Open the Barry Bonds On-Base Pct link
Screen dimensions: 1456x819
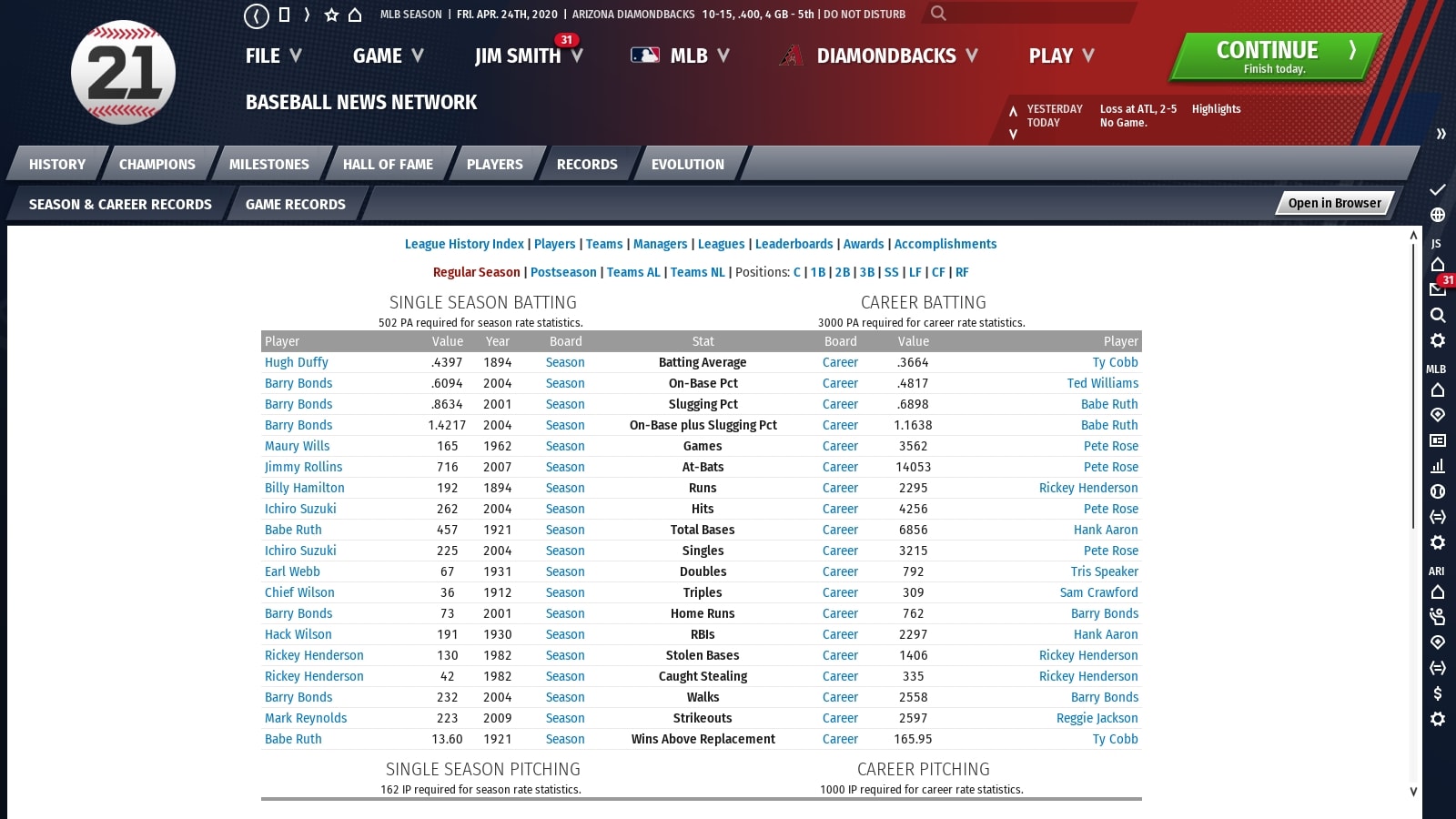pyautogui.click(x=298, y=383)
